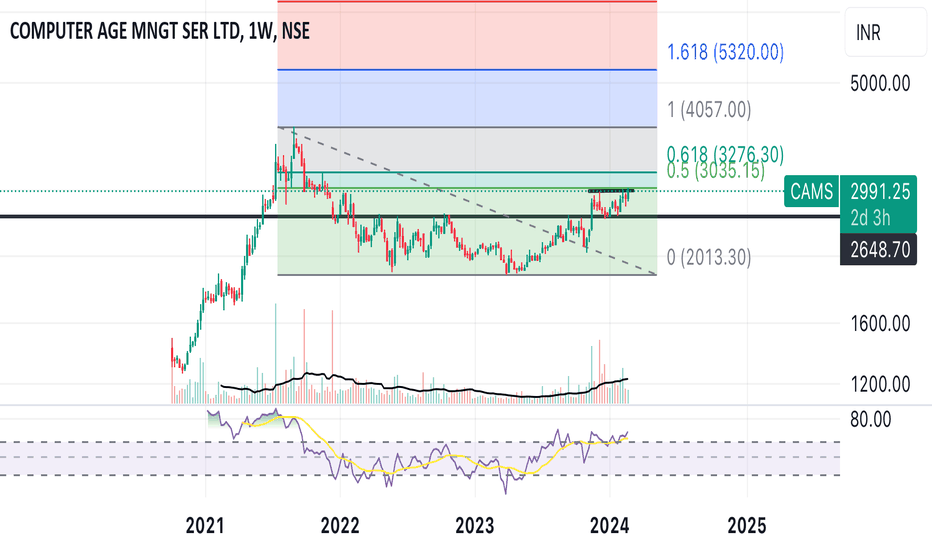This screenshot has height=550, width=932.
Task: Click the 2023 time axis label
Action: coord(474,526)
